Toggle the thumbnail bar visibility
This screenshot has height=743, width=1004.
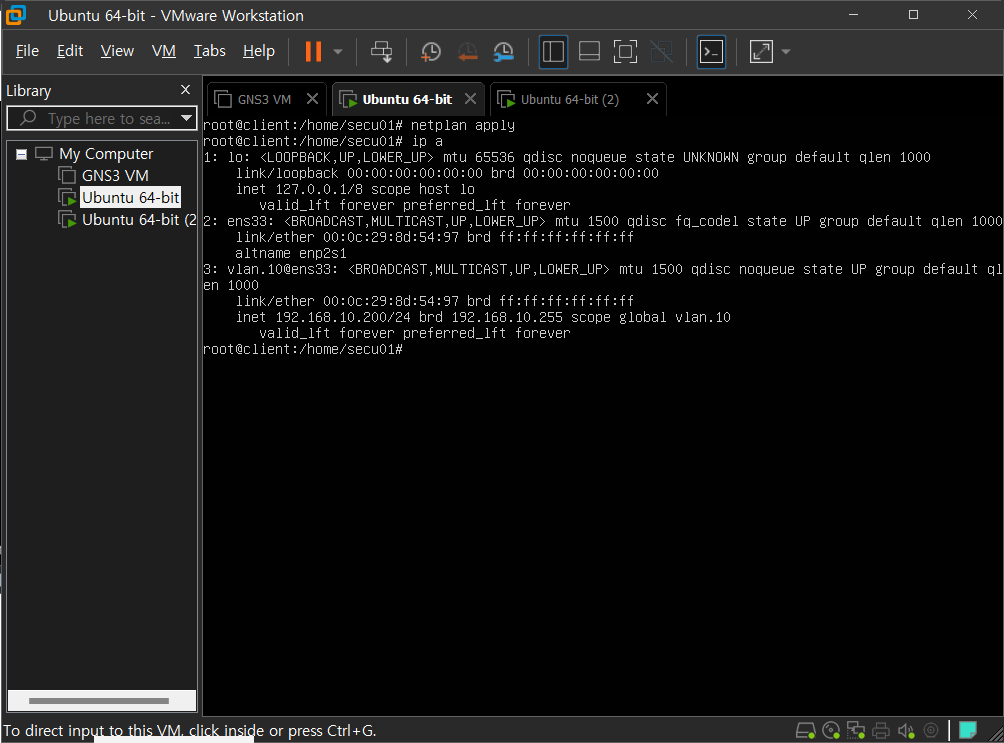[589, 51]
